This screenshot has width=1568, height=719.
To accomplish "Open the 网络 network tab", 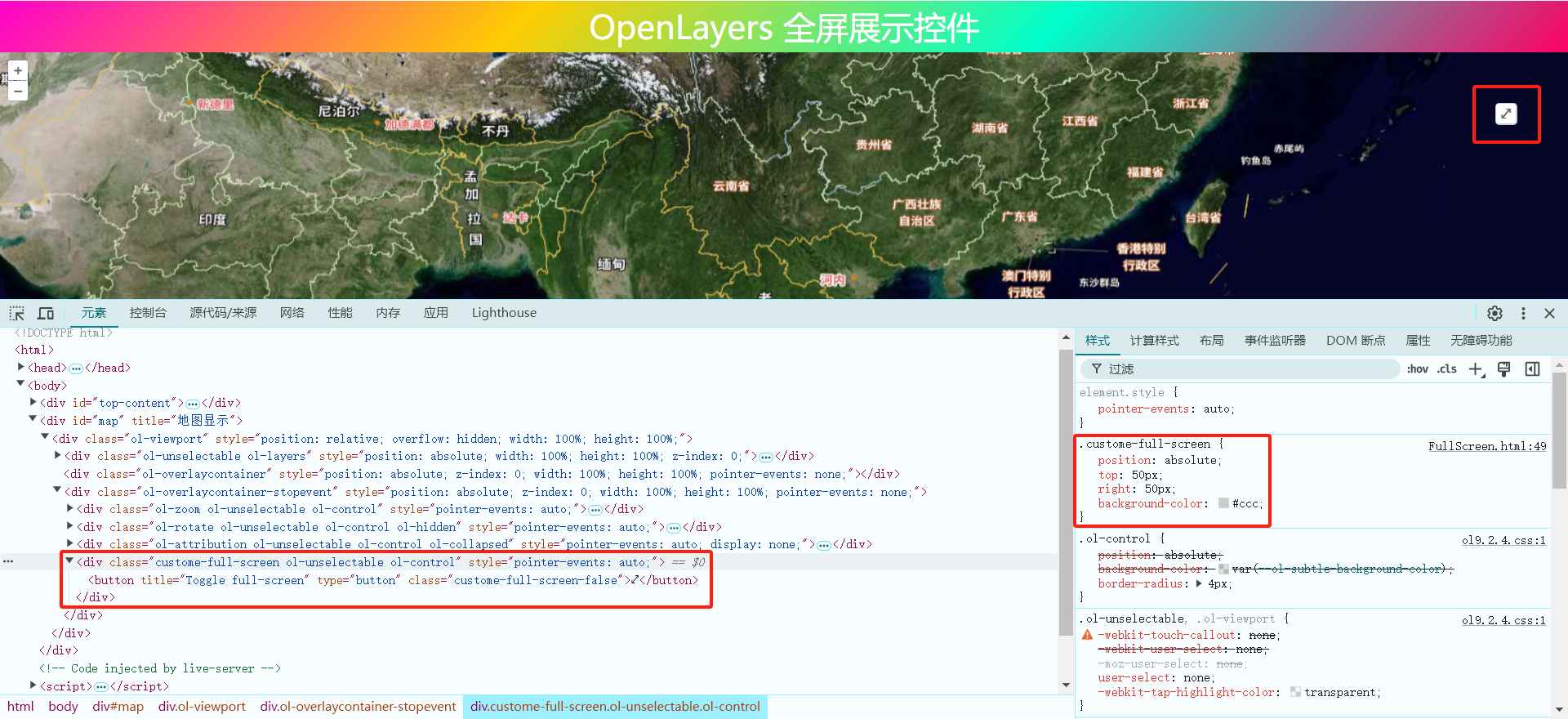I will pyautogui.click(x=292, y=313).
